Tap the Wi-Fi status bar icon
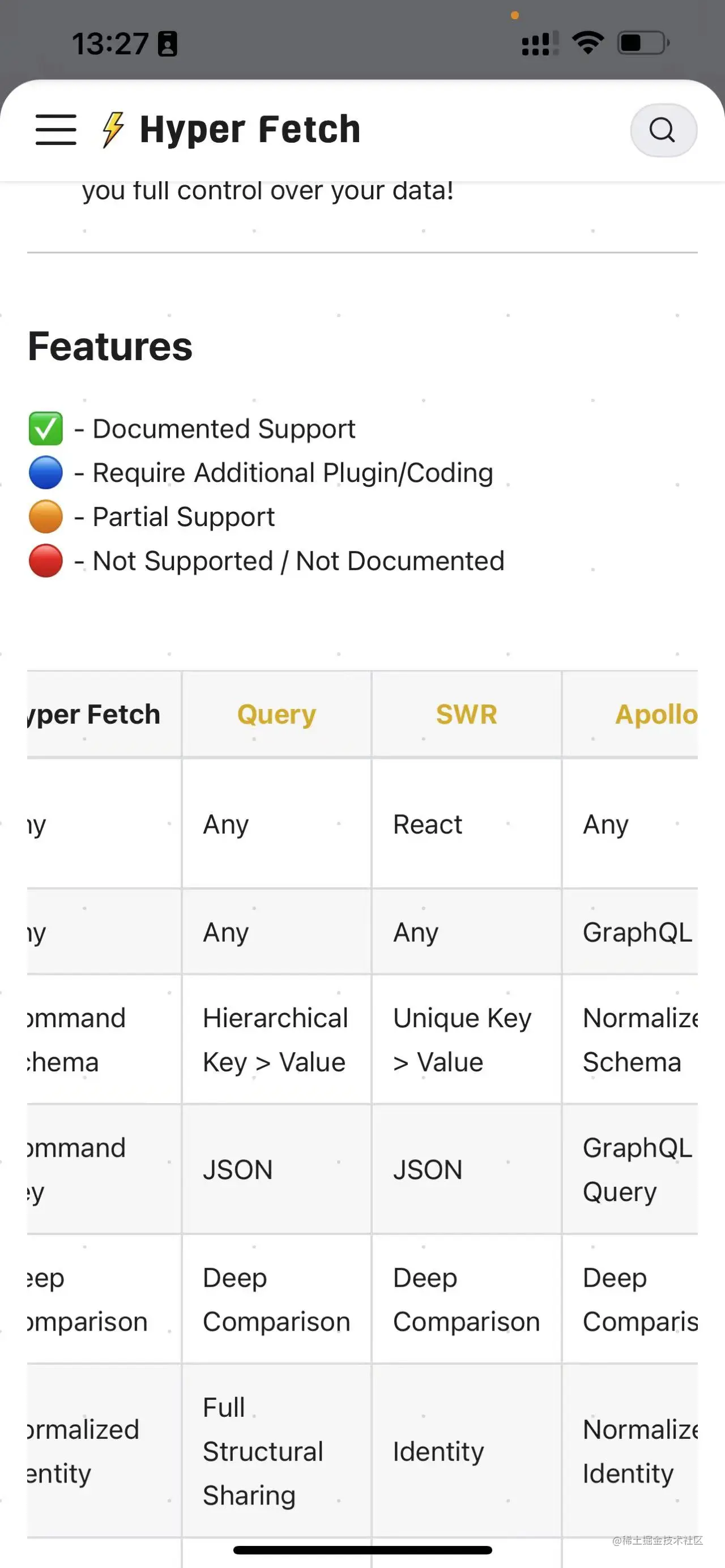725x1568 pixels. coord(587,43)
